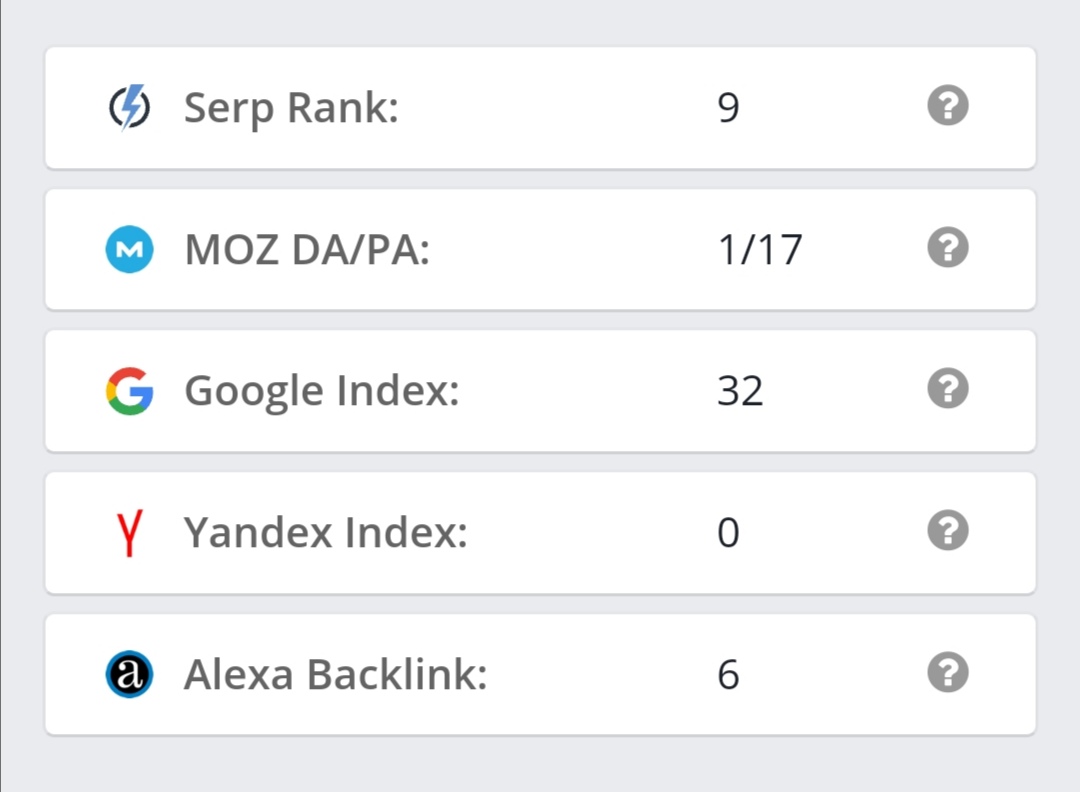
Task: Open help for Alexa Backlink
Action: pyautogui.click(x=948, y=672)
